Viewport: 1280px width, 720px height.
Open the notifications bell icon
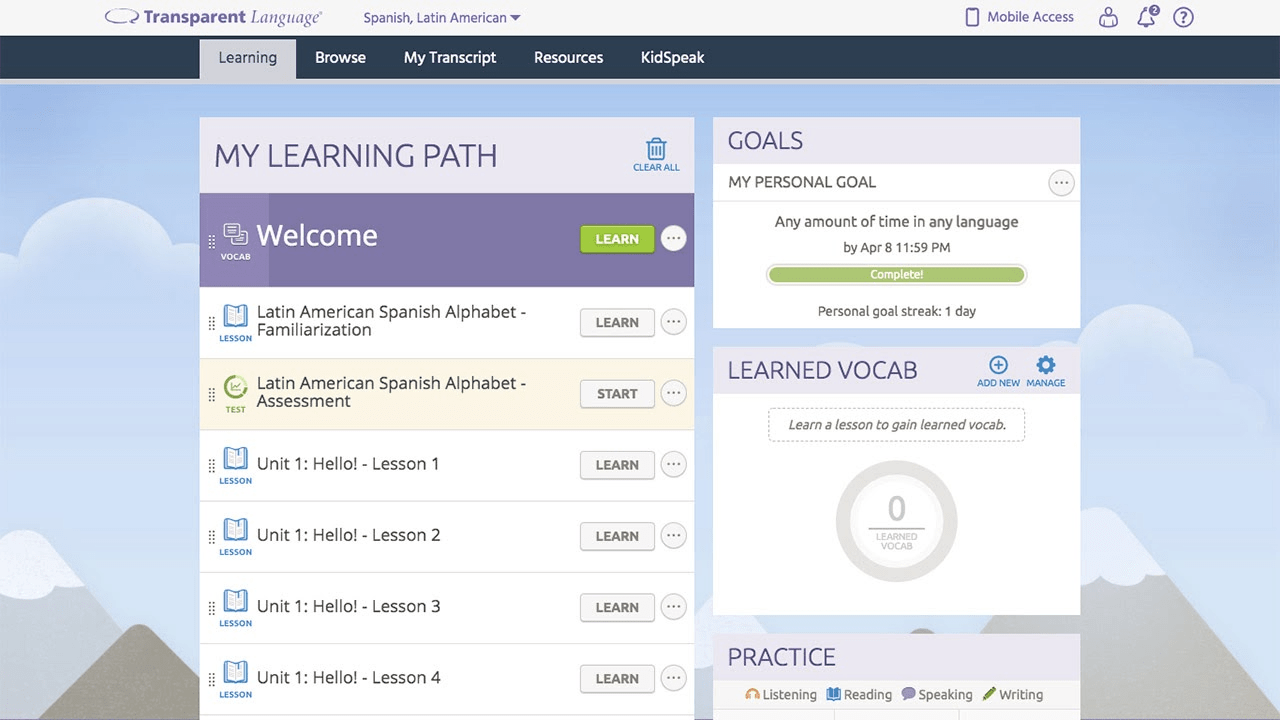click(1146, 17)
